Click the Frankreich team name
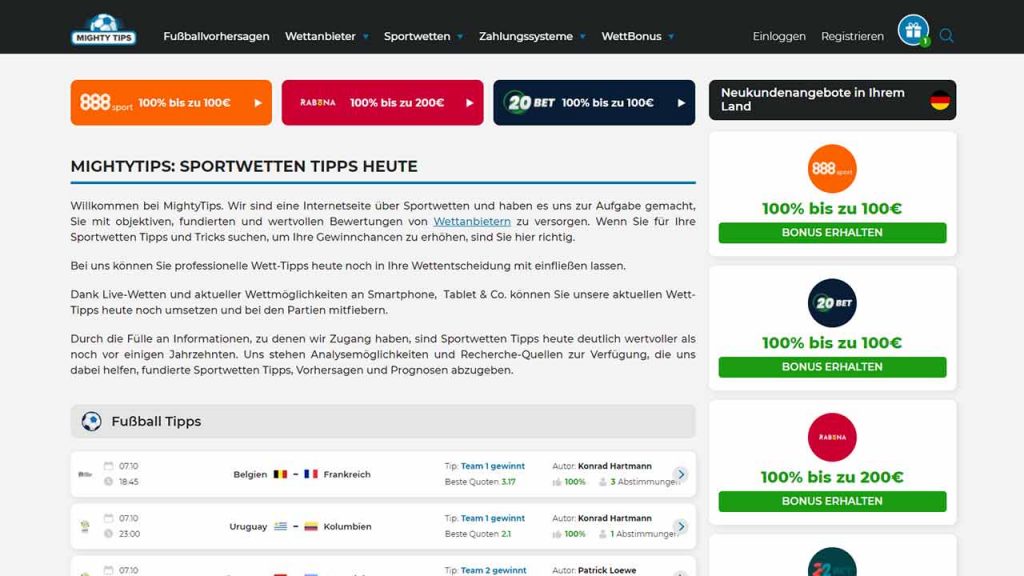This screenshot has height=576, width=1024. pos(347,474)
